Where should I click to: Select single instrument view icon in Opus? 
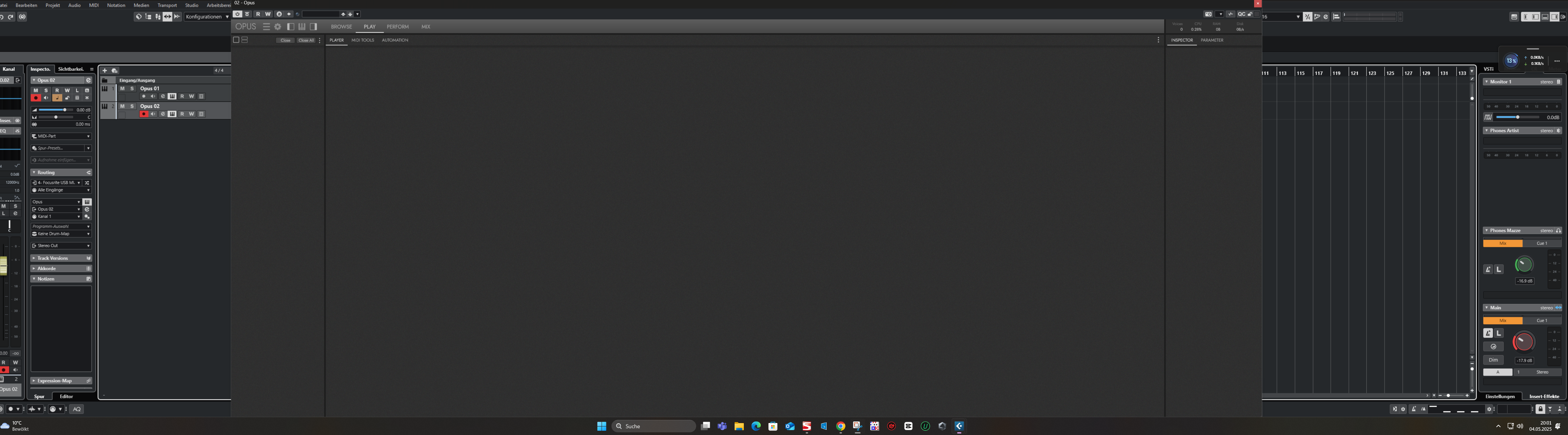point(236,40)
